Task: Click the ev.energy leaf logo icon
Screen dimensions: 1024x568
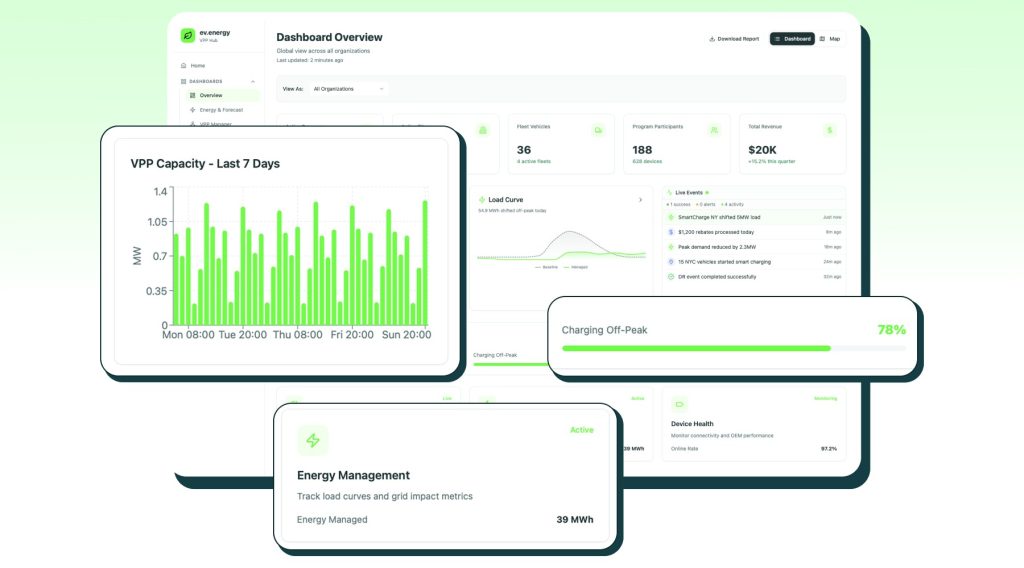Action: click(188, 35)
